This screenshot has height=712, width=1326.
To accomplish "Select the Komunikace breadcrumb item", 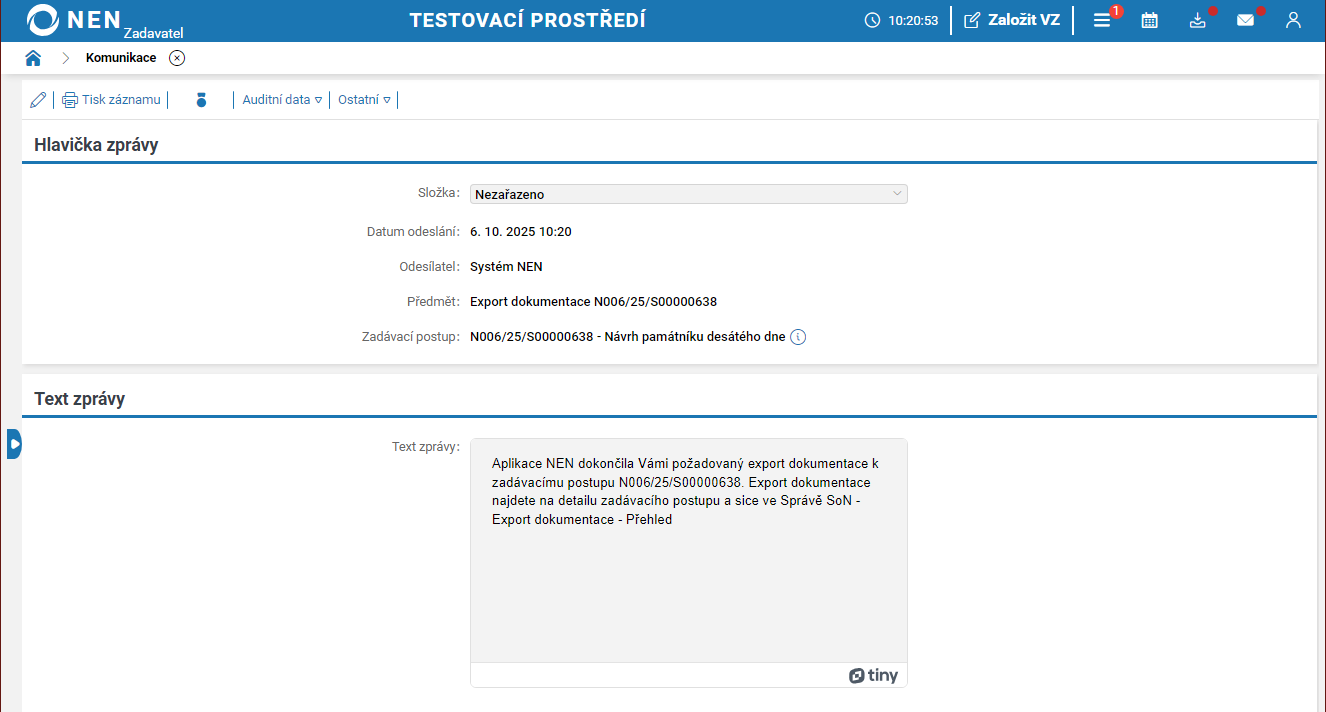I will pos(121,58).
